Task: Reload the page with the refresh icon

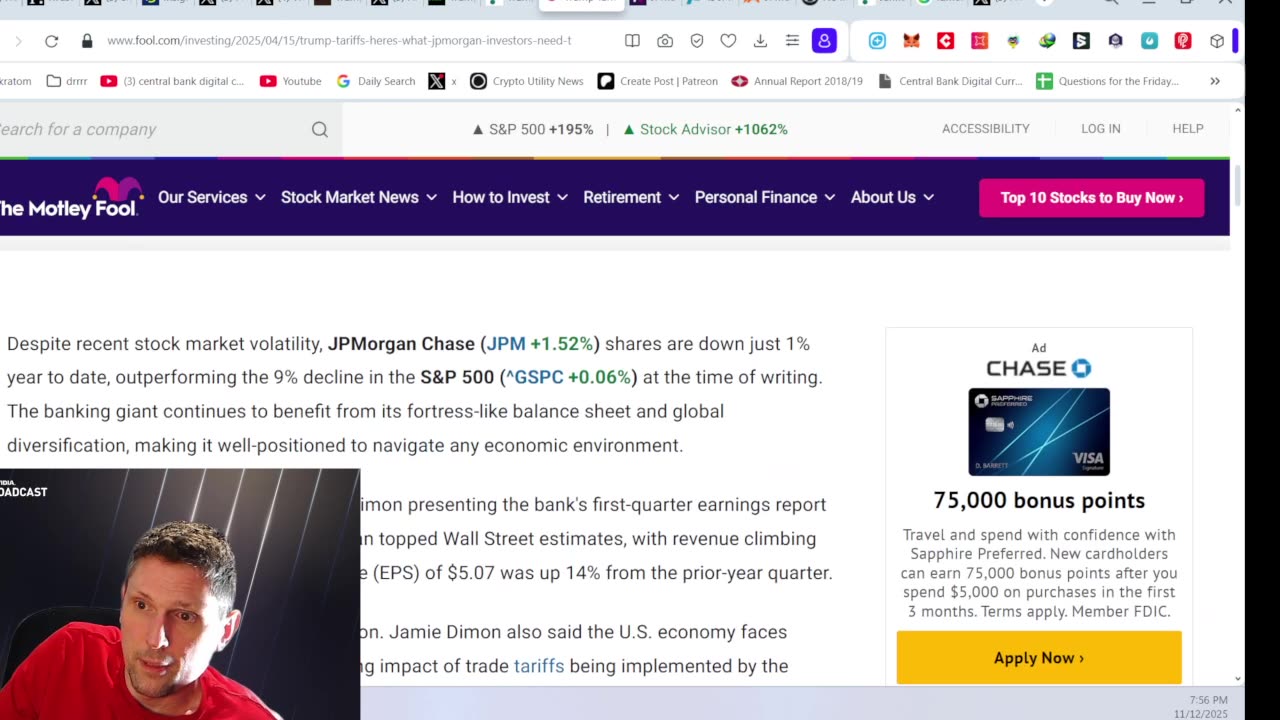Action: 51,41
